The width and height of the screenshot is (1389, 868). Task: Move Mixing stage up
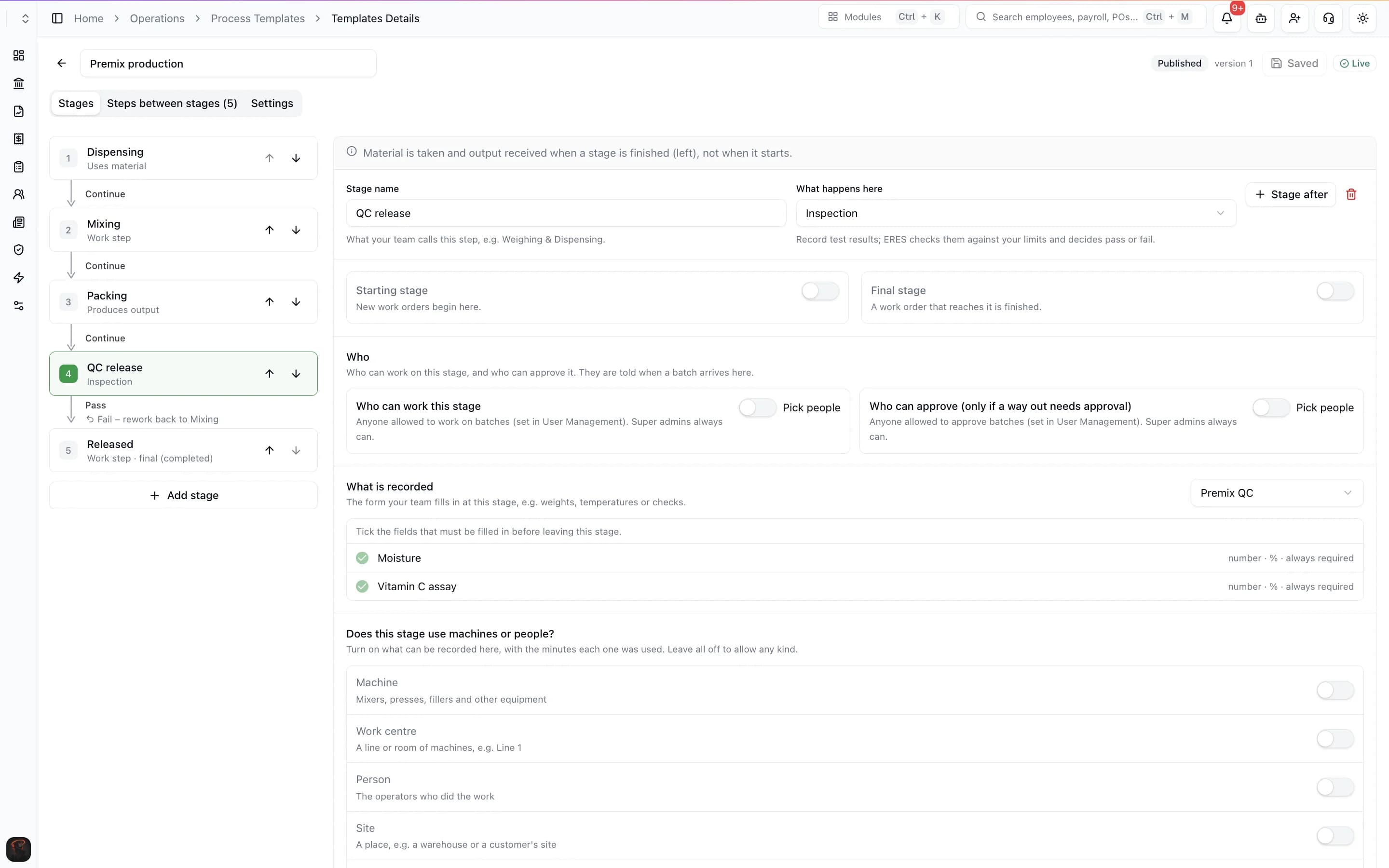click(269, 230)
